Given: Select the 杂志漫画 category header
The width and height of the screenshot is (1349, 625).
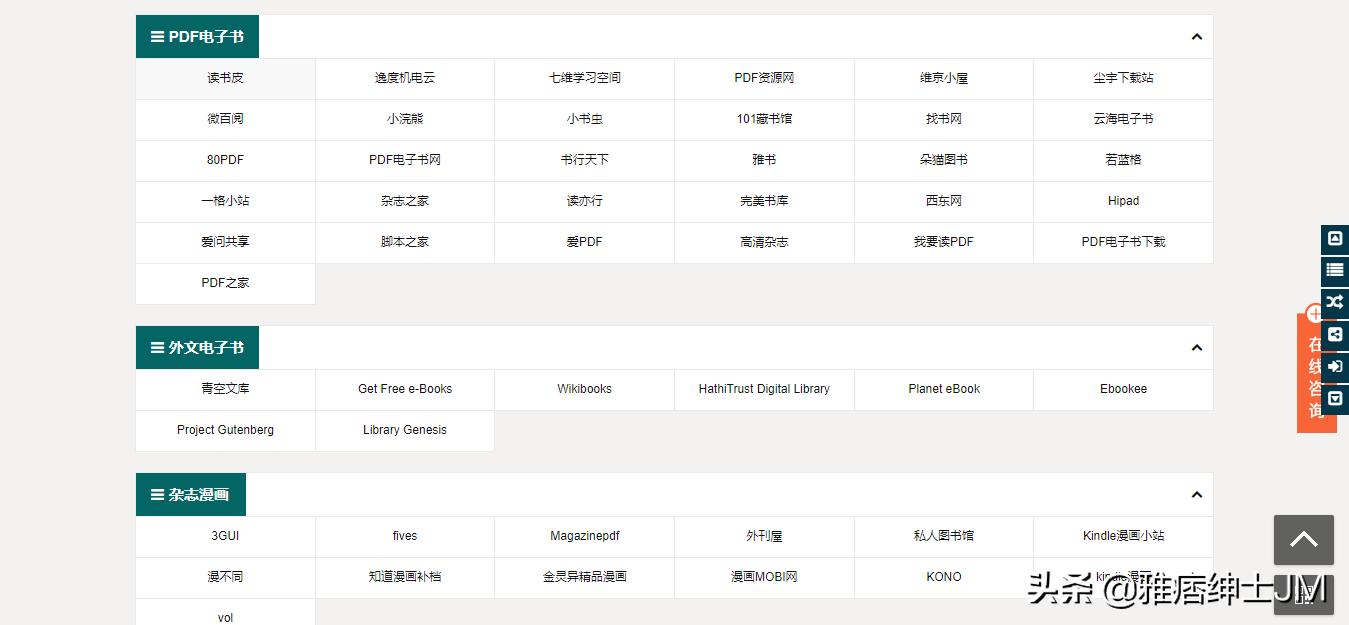Looking at the screenshot, I should click(x=190, y=494).
